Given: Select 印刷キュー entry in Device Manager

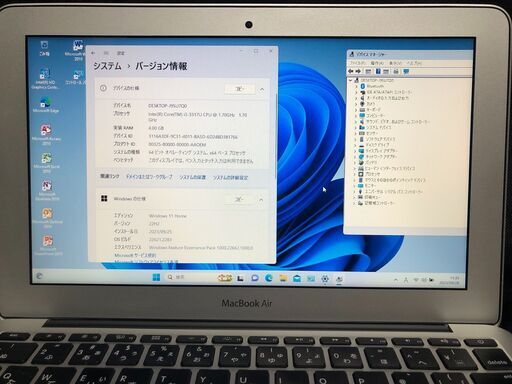Looking at the screenshot, I should 372,197.
